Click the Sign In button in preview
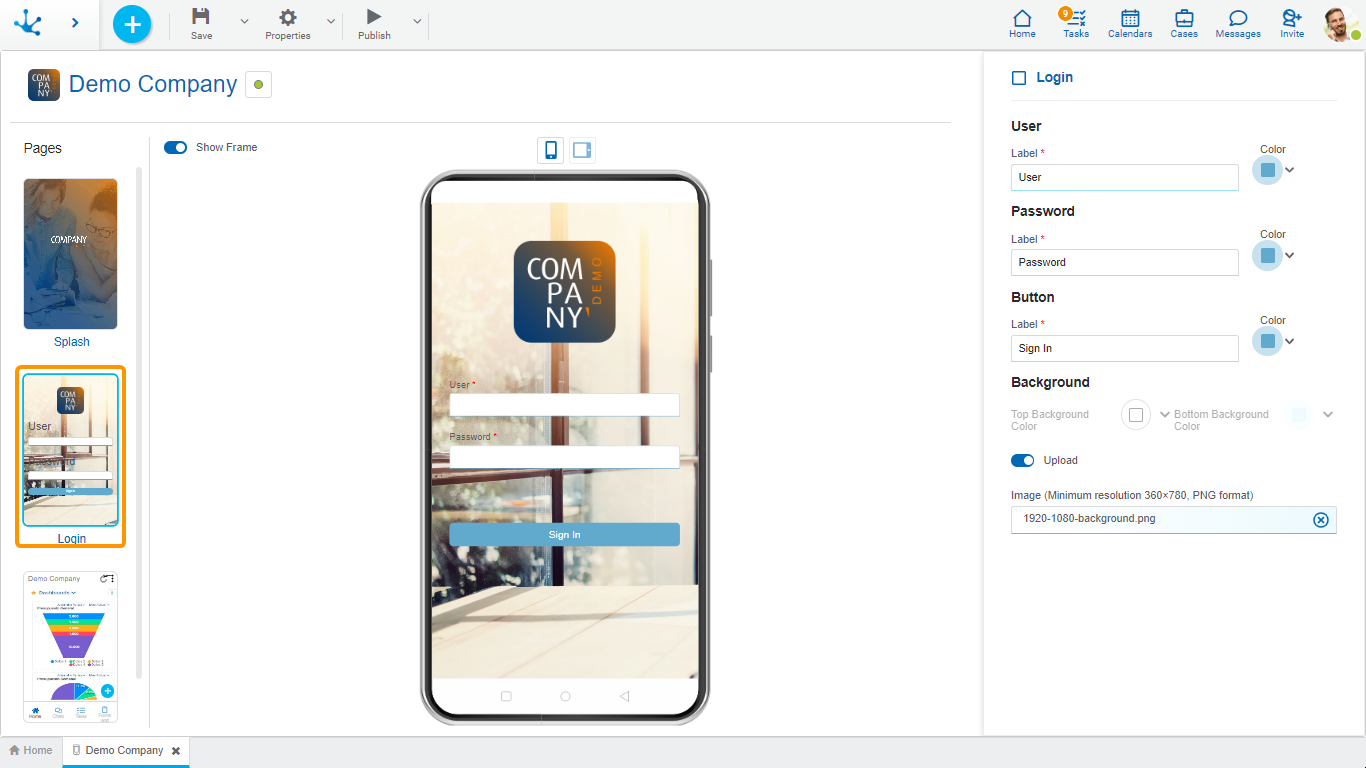The width and height of the screenshot is (1366, 768). pos(564,535)
